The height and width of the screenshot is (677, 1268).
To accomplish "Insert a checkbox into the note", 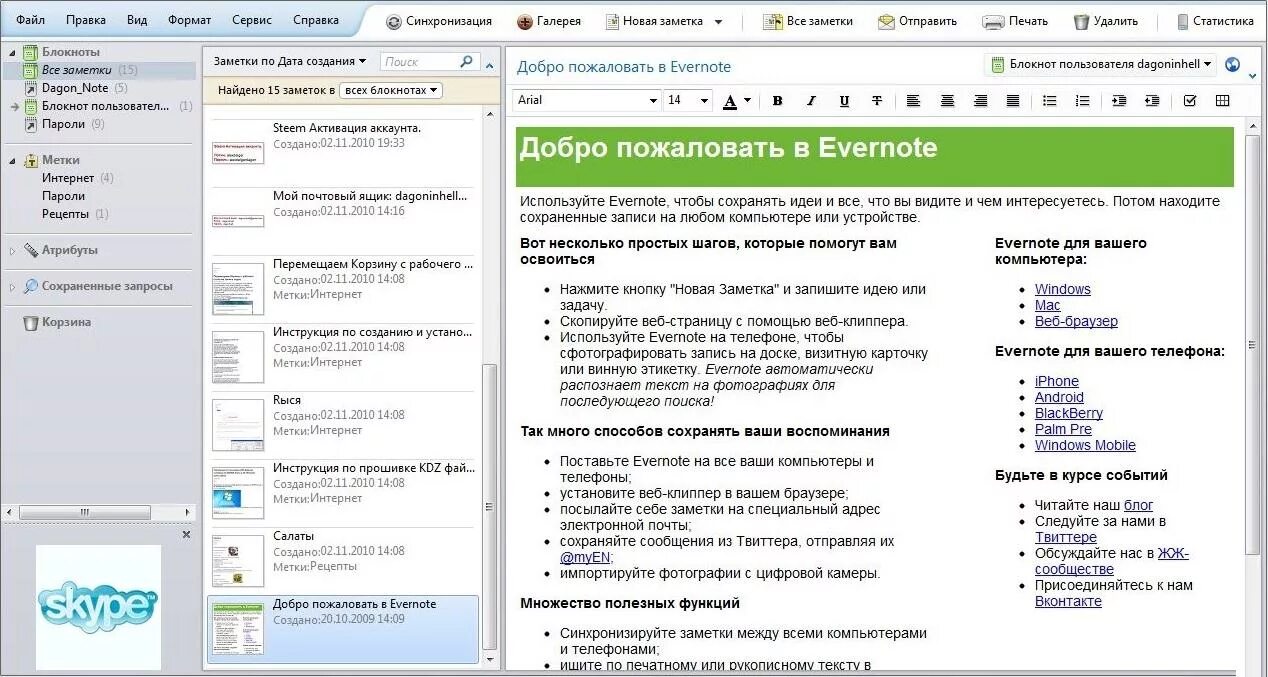I will (x=1189, y=100).
